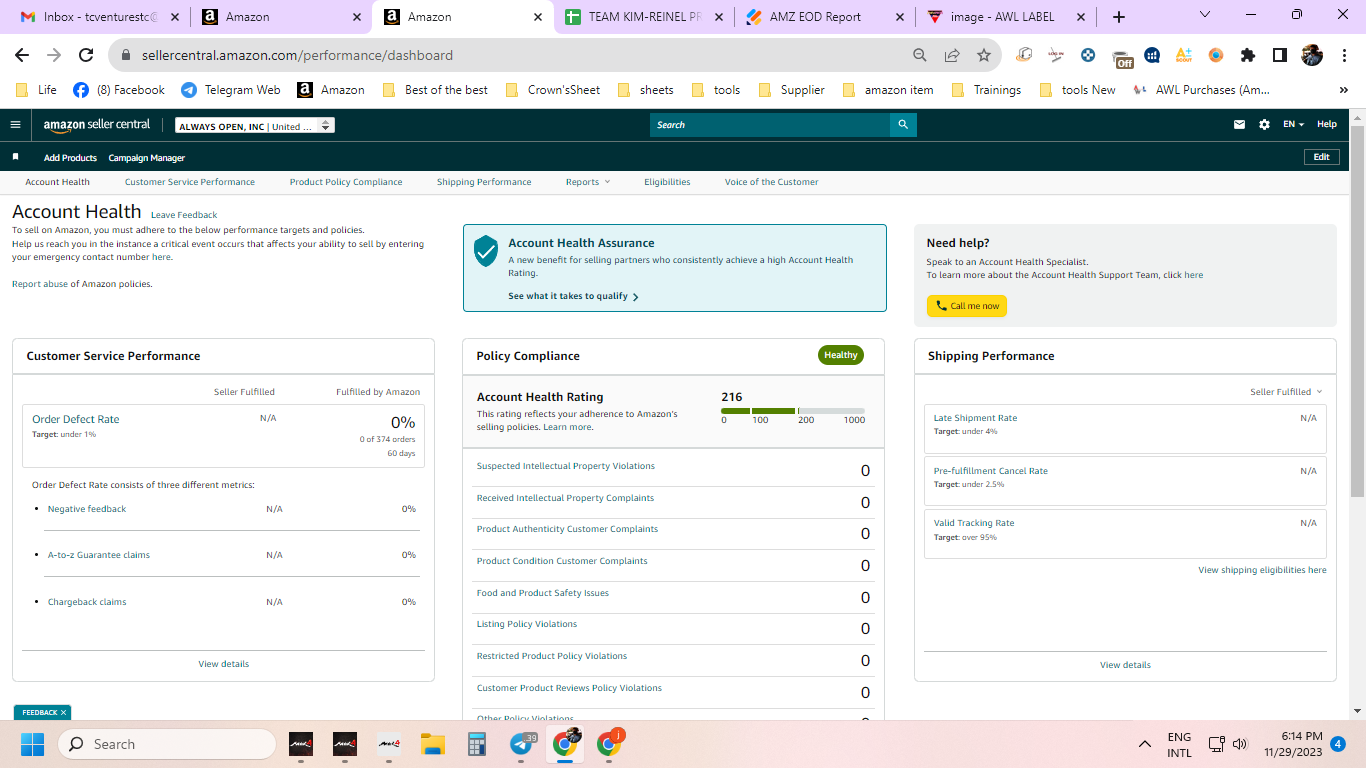Show more bookmarks with the double chevron

click(x=1344, y=90)
